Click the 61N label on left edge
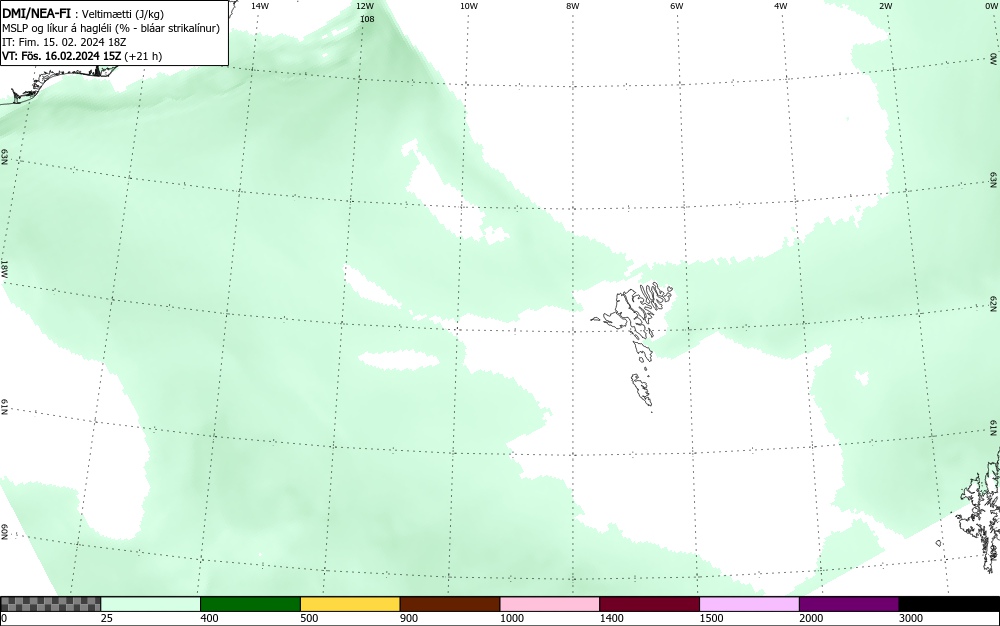1000x626 pixels. coord(4,407)
